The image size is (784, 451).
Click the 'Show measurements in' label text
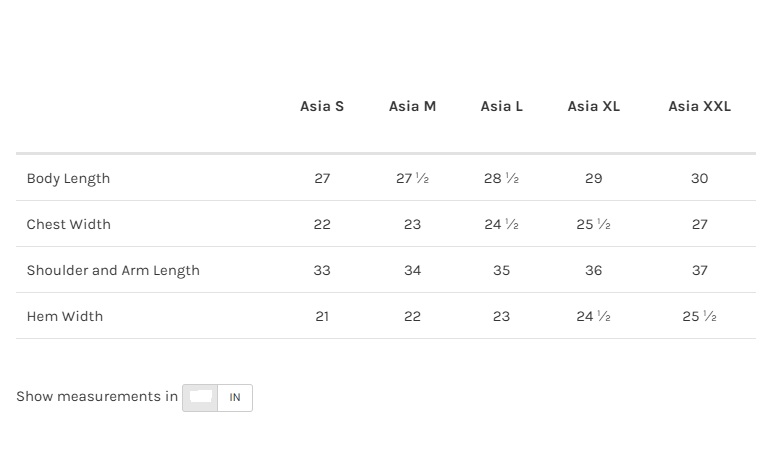[x=97, y=396]
